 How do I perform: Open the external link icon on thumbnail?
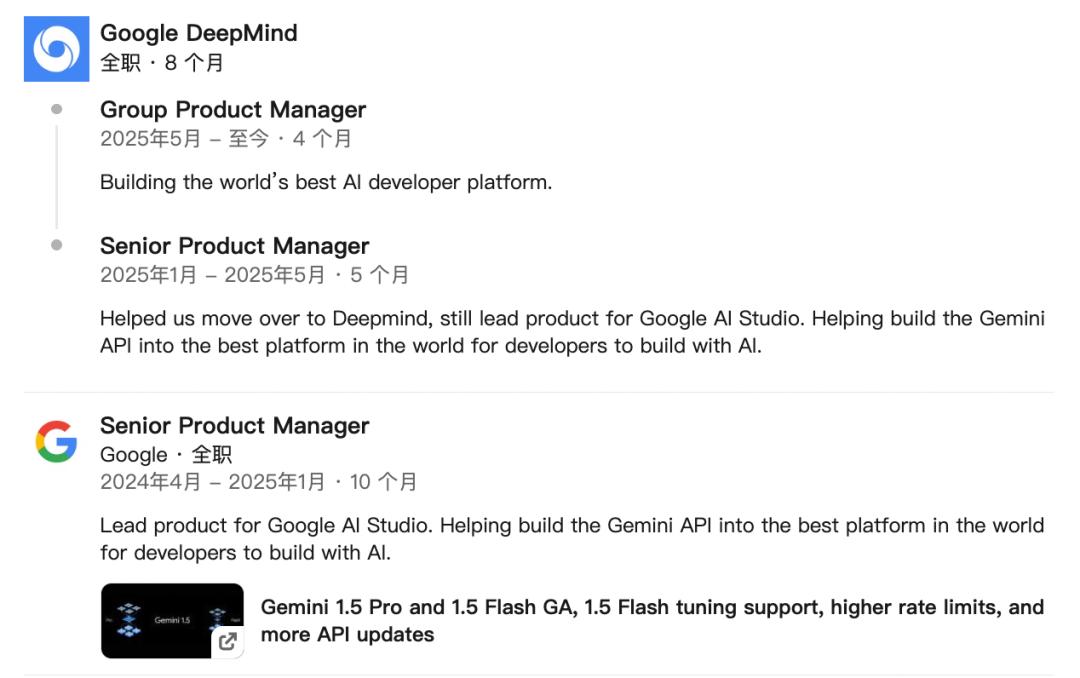point(228,641)
